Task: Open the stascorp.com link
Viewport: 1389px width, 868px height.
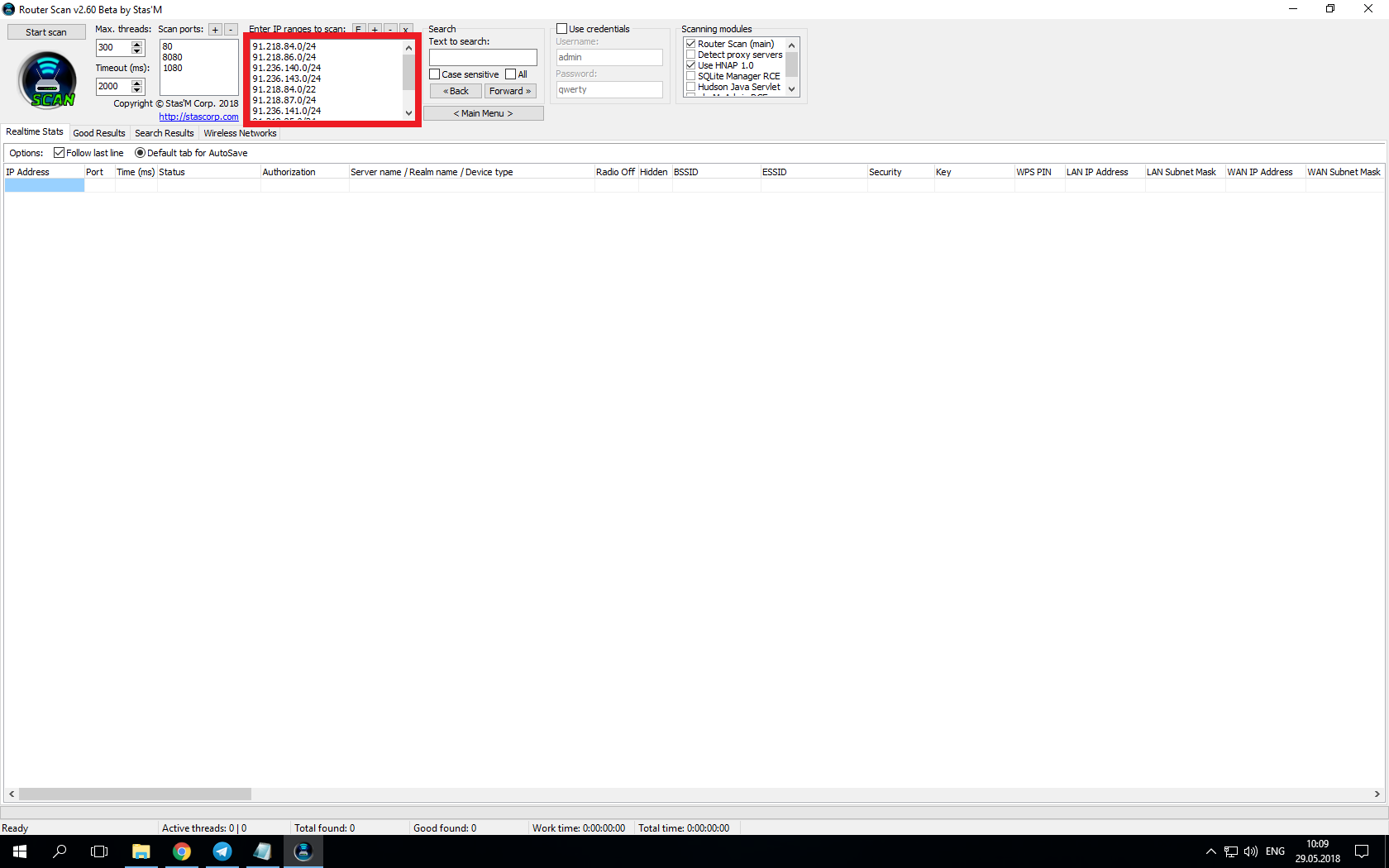Action: (198, 117)
